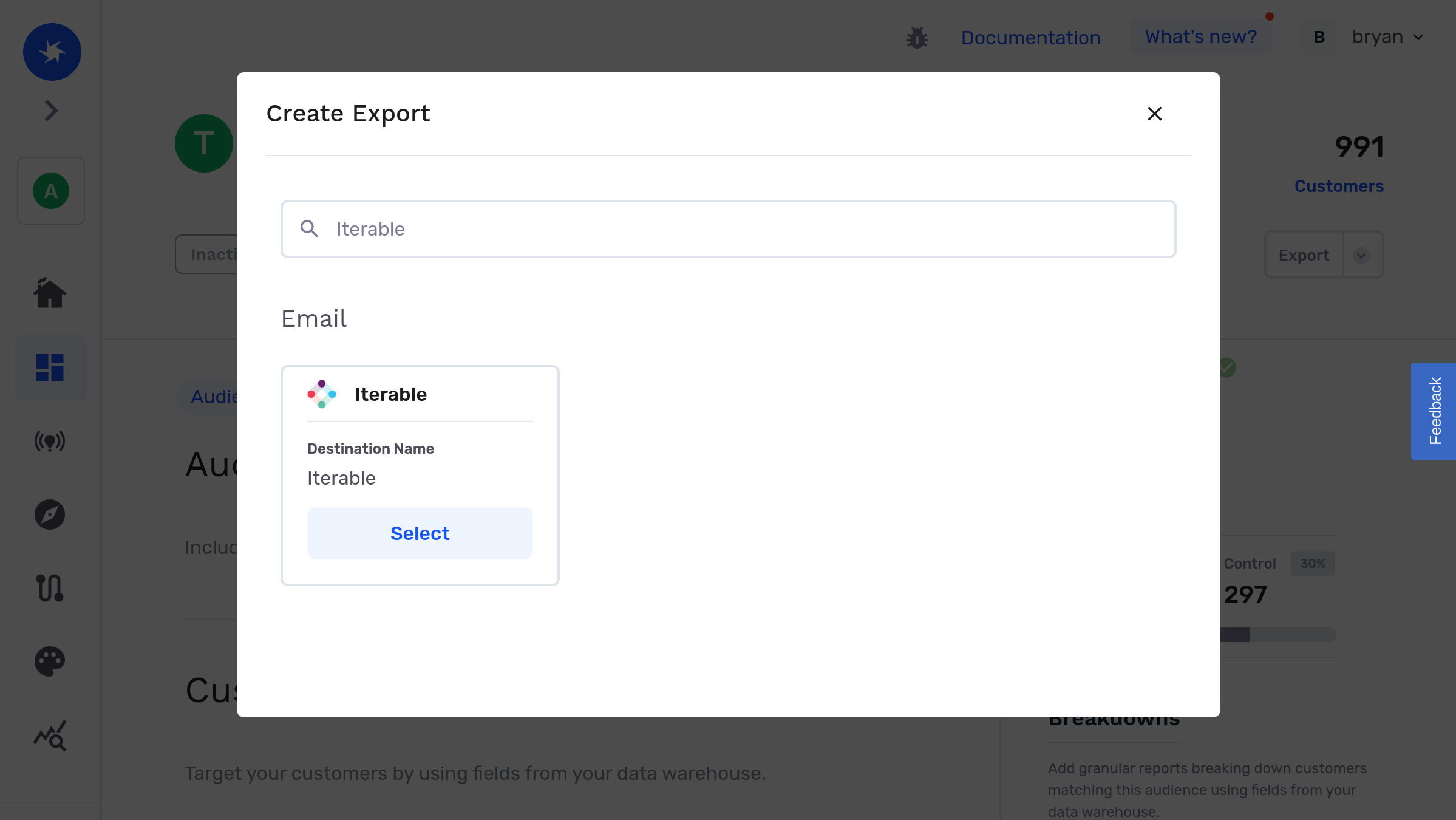1456x820 pixels.
Task: Click the Export button behind dialog
Action: tap(1304, 255)
